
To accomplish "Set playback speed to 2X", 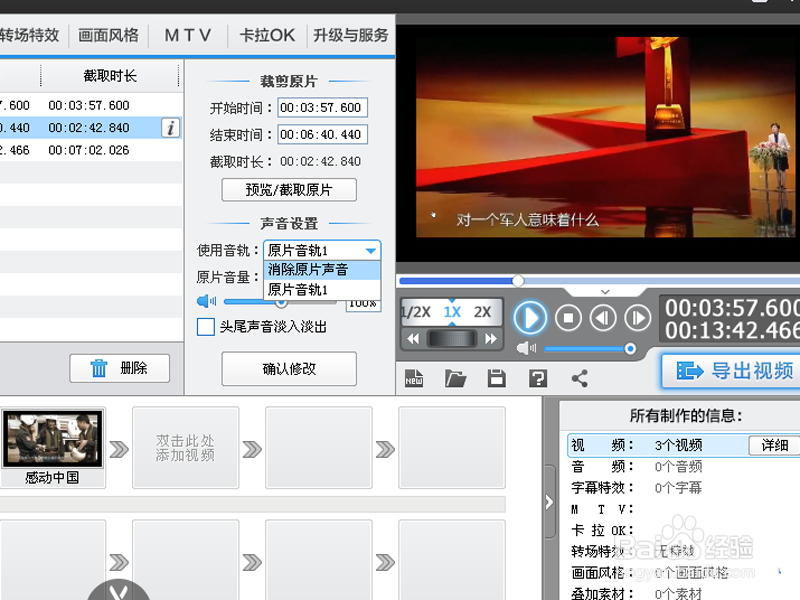I will coord(482,312).
